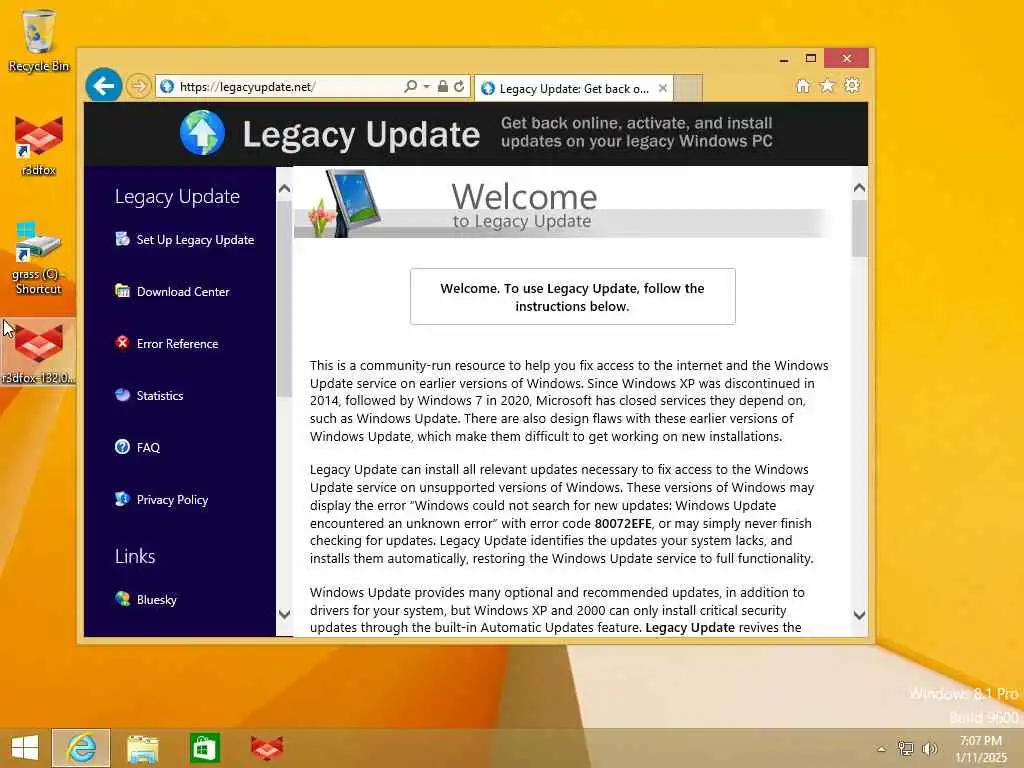1024x768 pixels.
Task: Click the main content scrollbar thumb
Action: (x=859, y=228)
